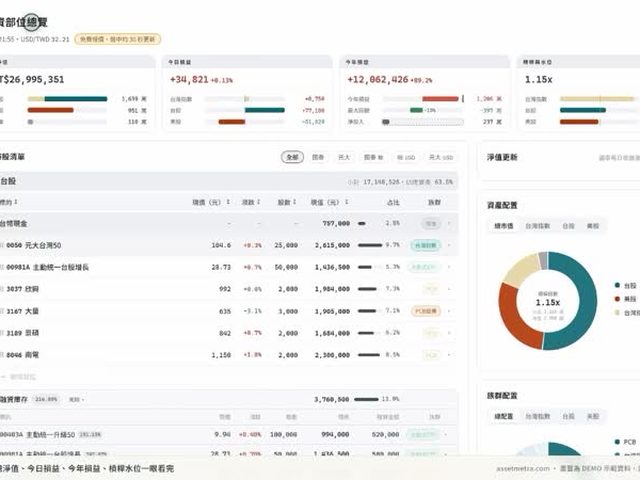
Task: Expand the 00981A 主動統一台股增長 row chevron
Action: (x=449, y=267)
